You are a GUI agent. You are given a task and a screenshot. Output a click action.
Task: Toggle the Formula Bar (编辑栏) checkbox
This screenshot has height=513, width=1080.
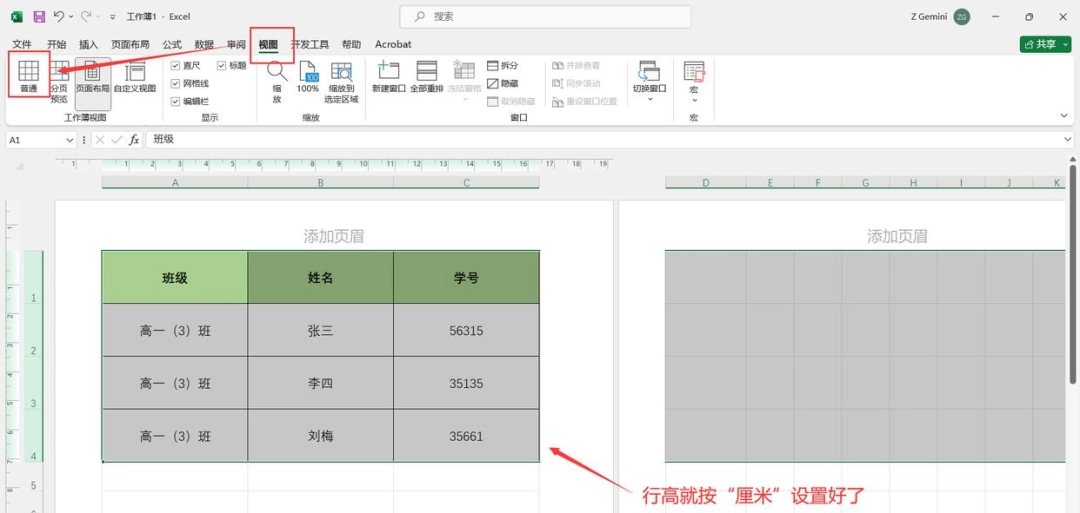point(175,101)
